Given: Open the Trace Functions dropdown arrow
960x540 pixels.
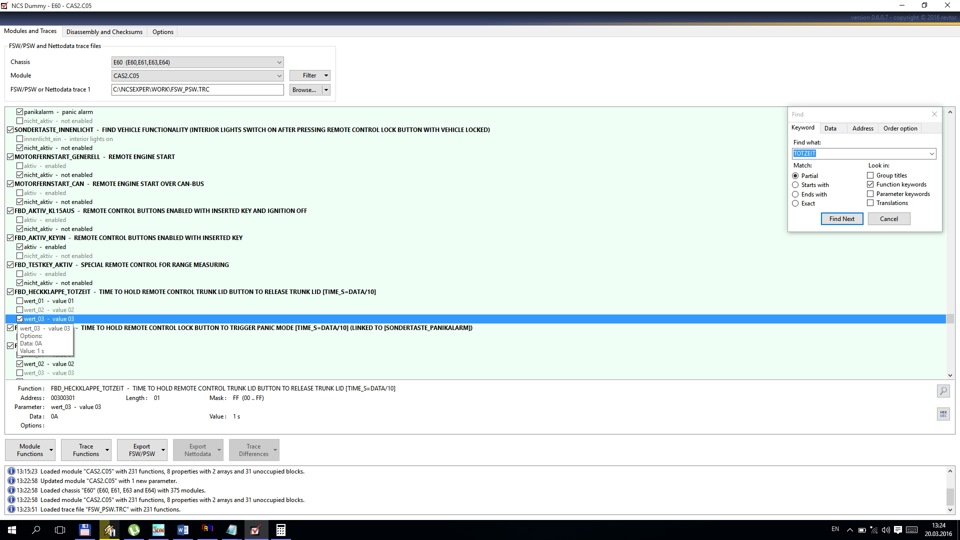Looking at the screenshot, I should coord(107,450).
